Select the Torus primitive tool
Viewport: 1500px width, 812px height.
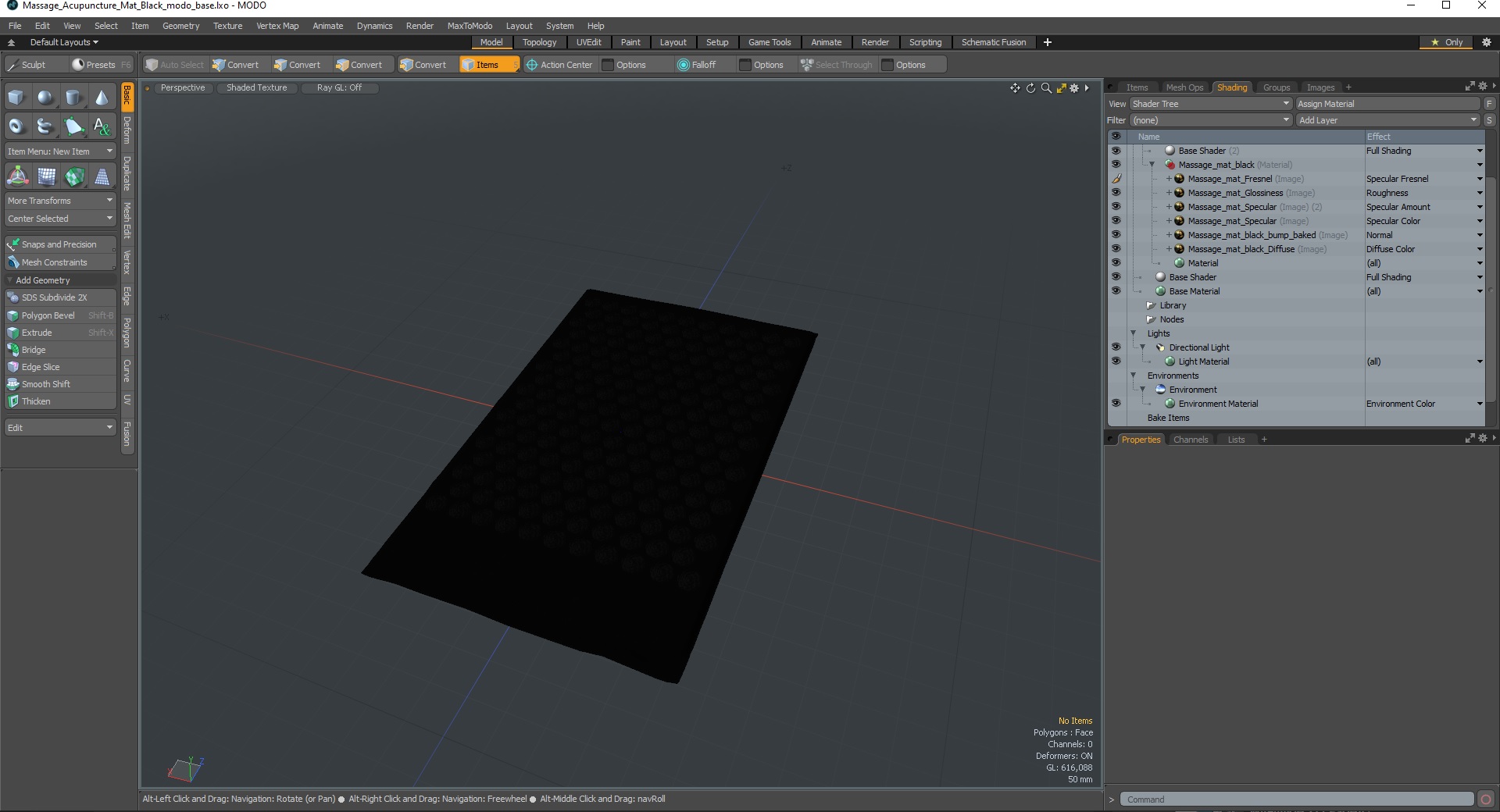(17, 126)
